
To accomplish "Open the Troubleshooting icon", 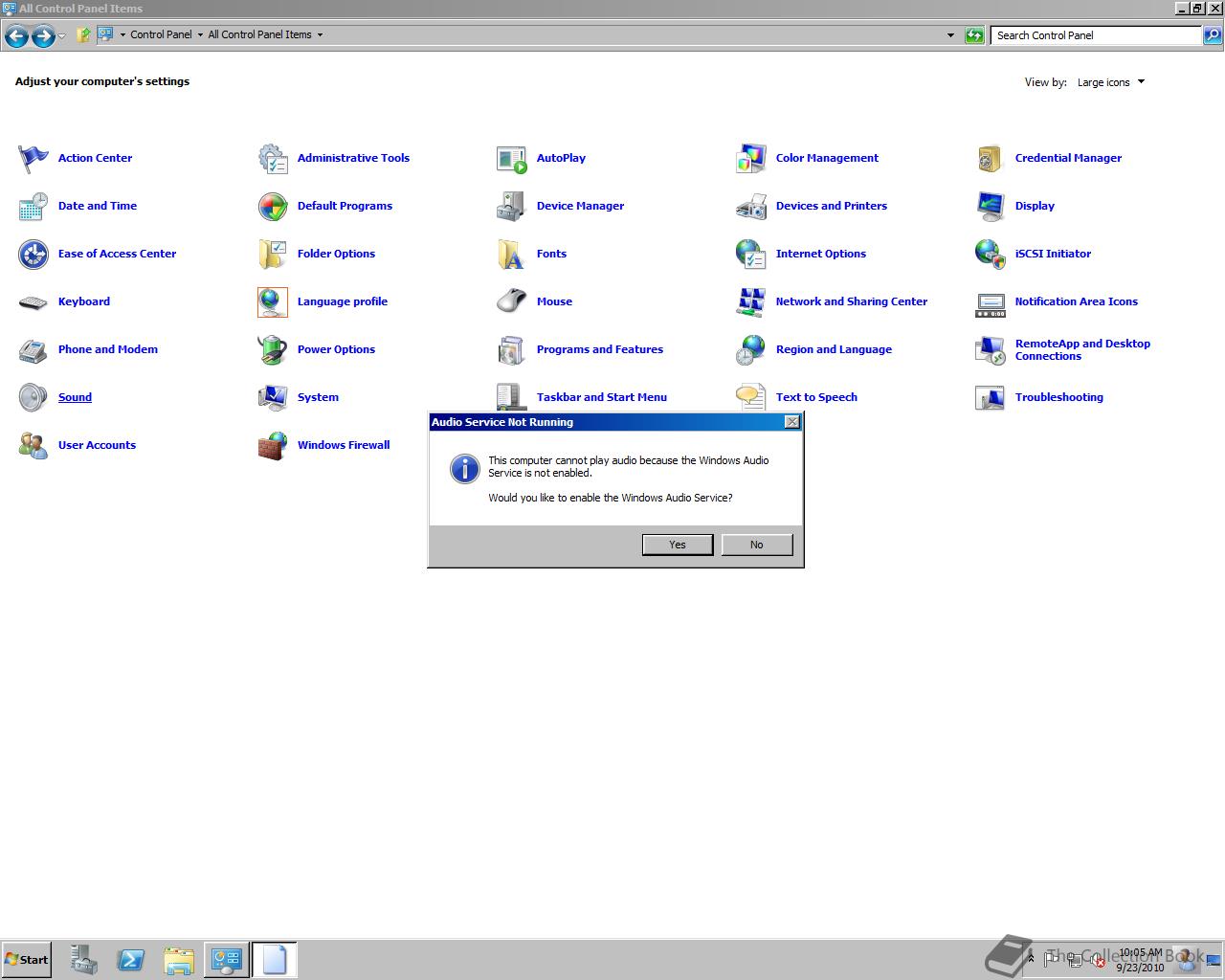I will point(991,397).
